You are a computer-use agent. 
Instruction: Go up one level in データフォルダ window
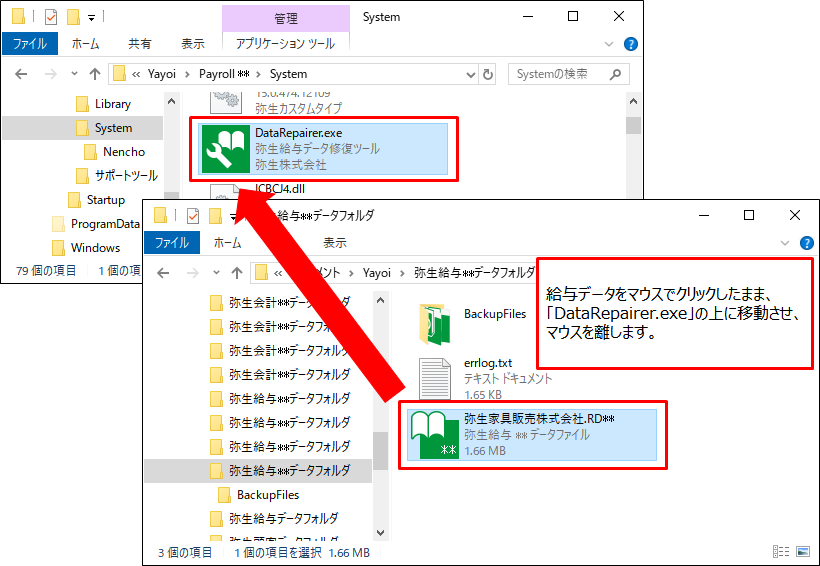(x=237, y=273)
